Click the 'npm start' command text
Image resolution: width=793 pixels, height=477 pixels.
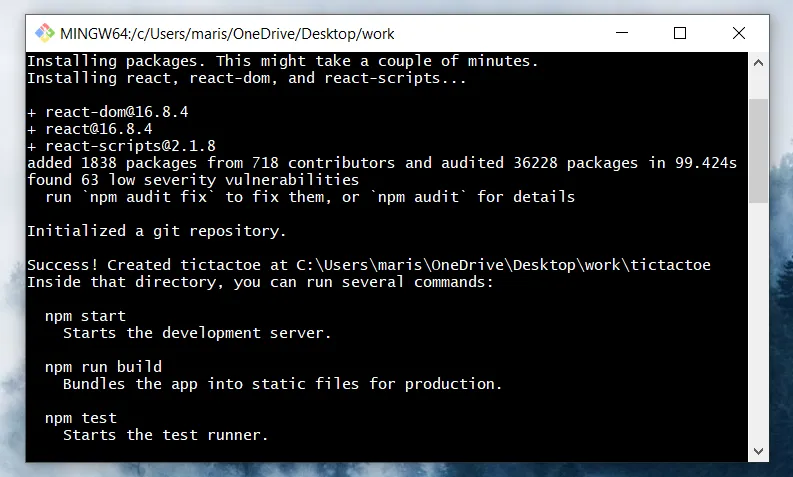85,316
